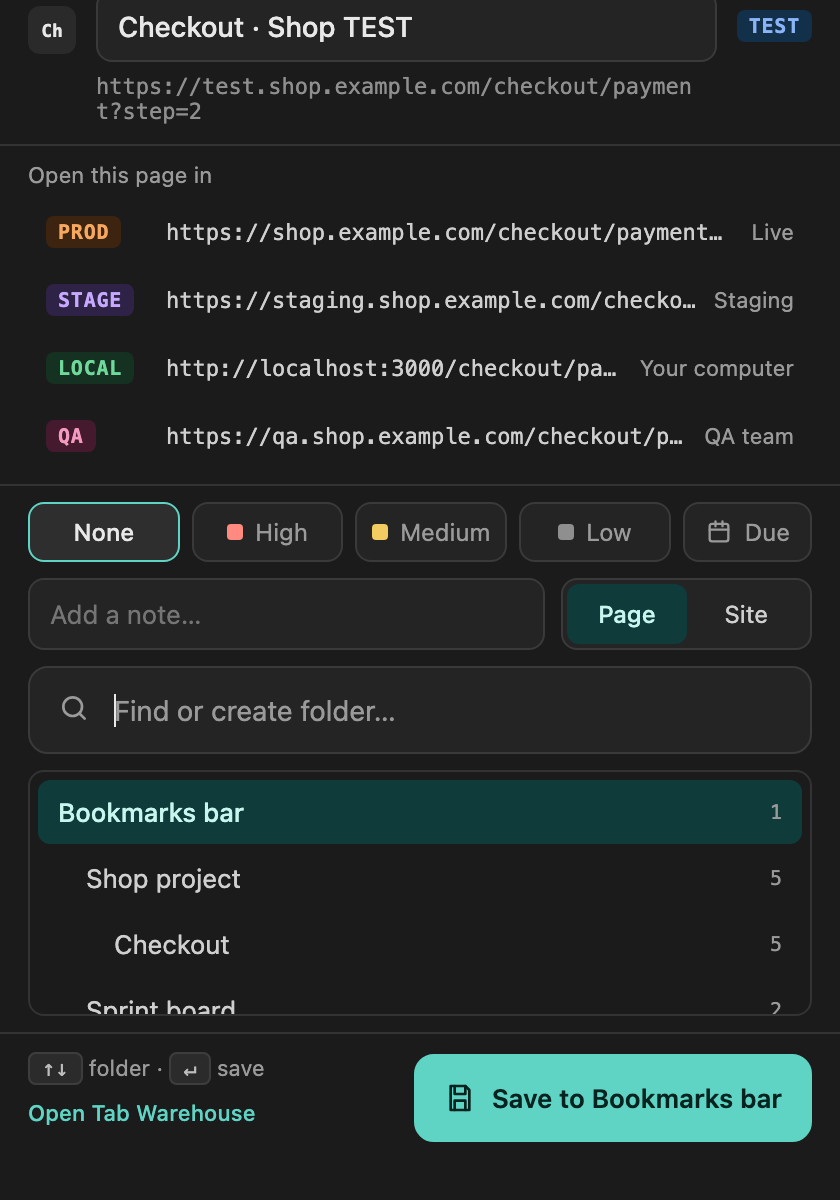Set priority to High

(267, 532)
